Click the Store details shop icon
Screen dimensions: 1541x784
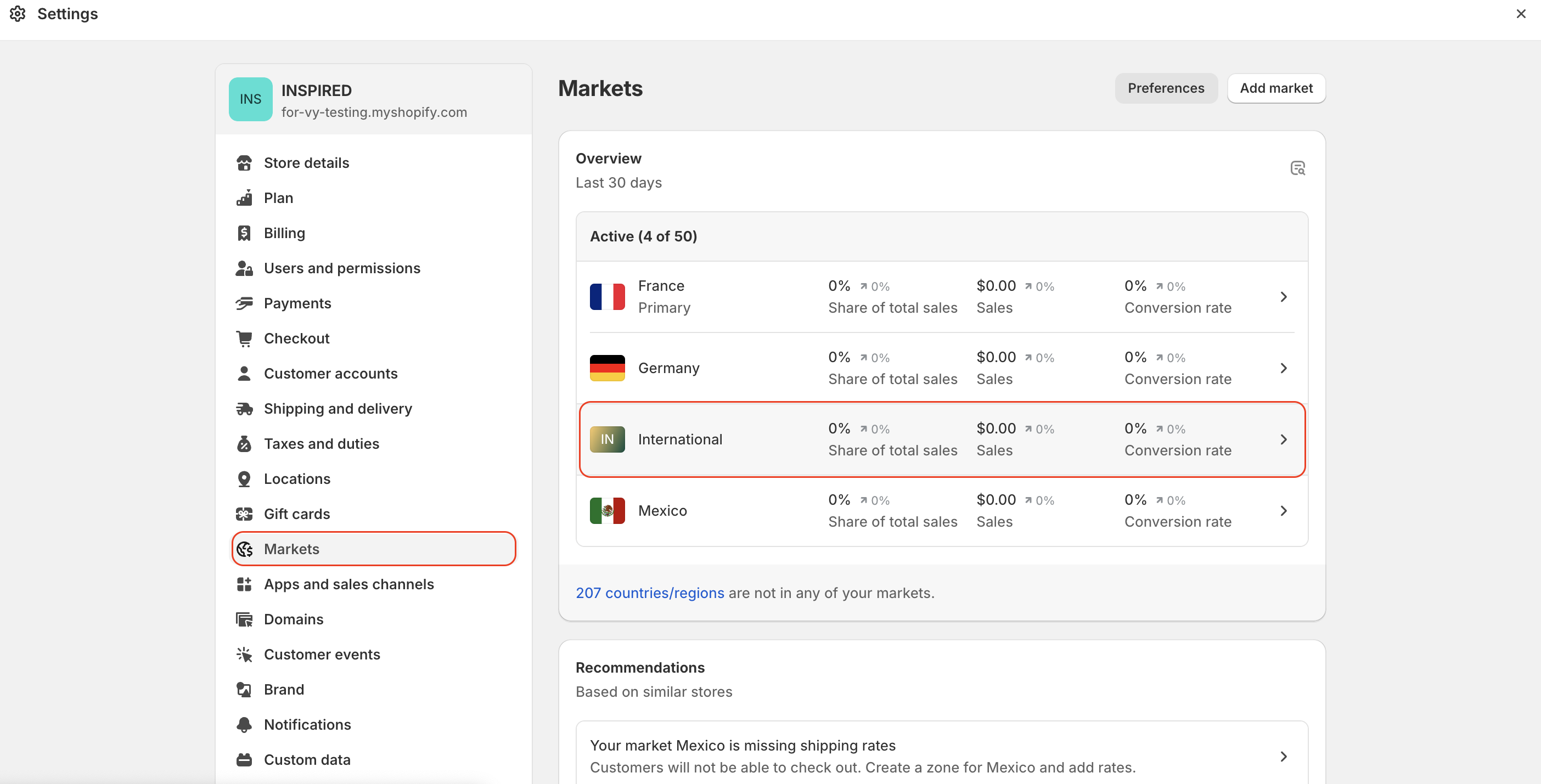244,162
